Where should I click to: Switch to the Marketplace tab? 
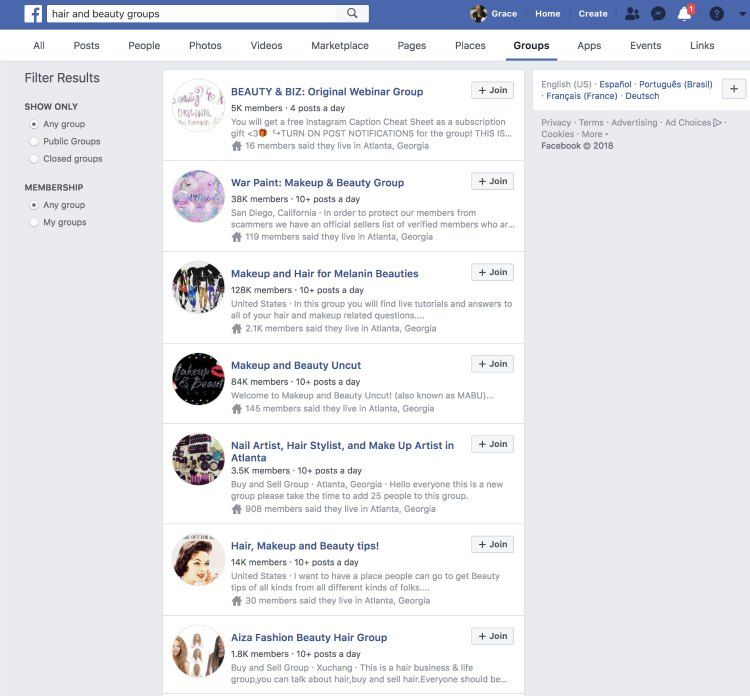pyautogui.click(x=340, y=45)
